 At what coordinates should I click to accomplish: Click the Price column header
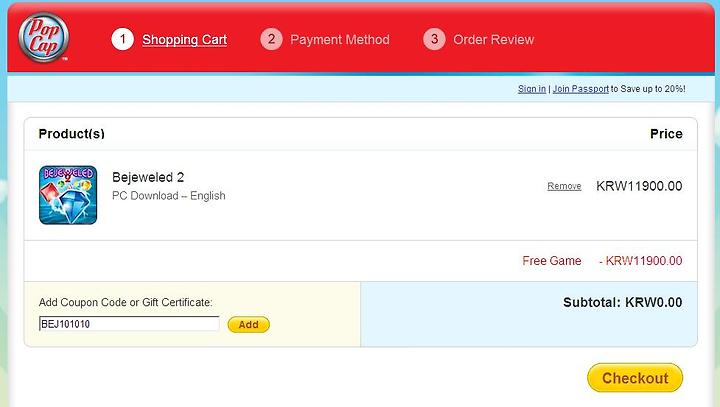point(666,134)
